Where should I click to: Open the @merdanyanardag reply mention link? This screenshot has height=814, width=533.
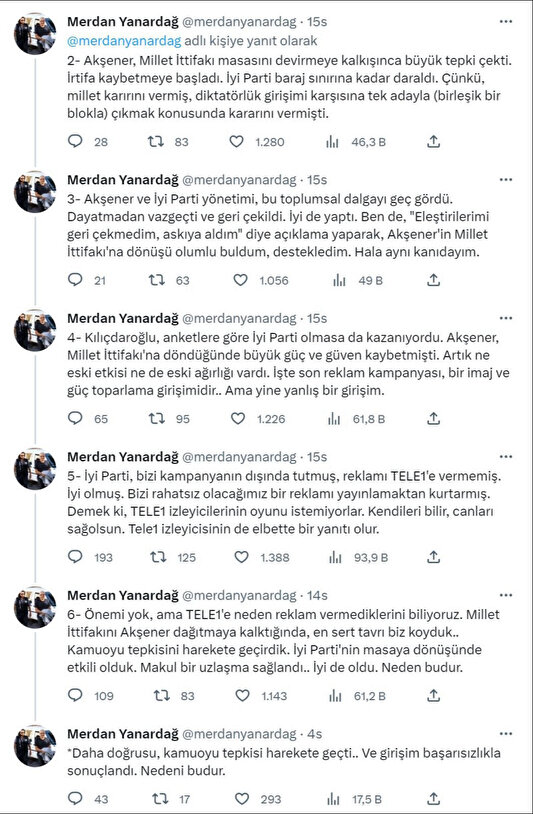124,40
